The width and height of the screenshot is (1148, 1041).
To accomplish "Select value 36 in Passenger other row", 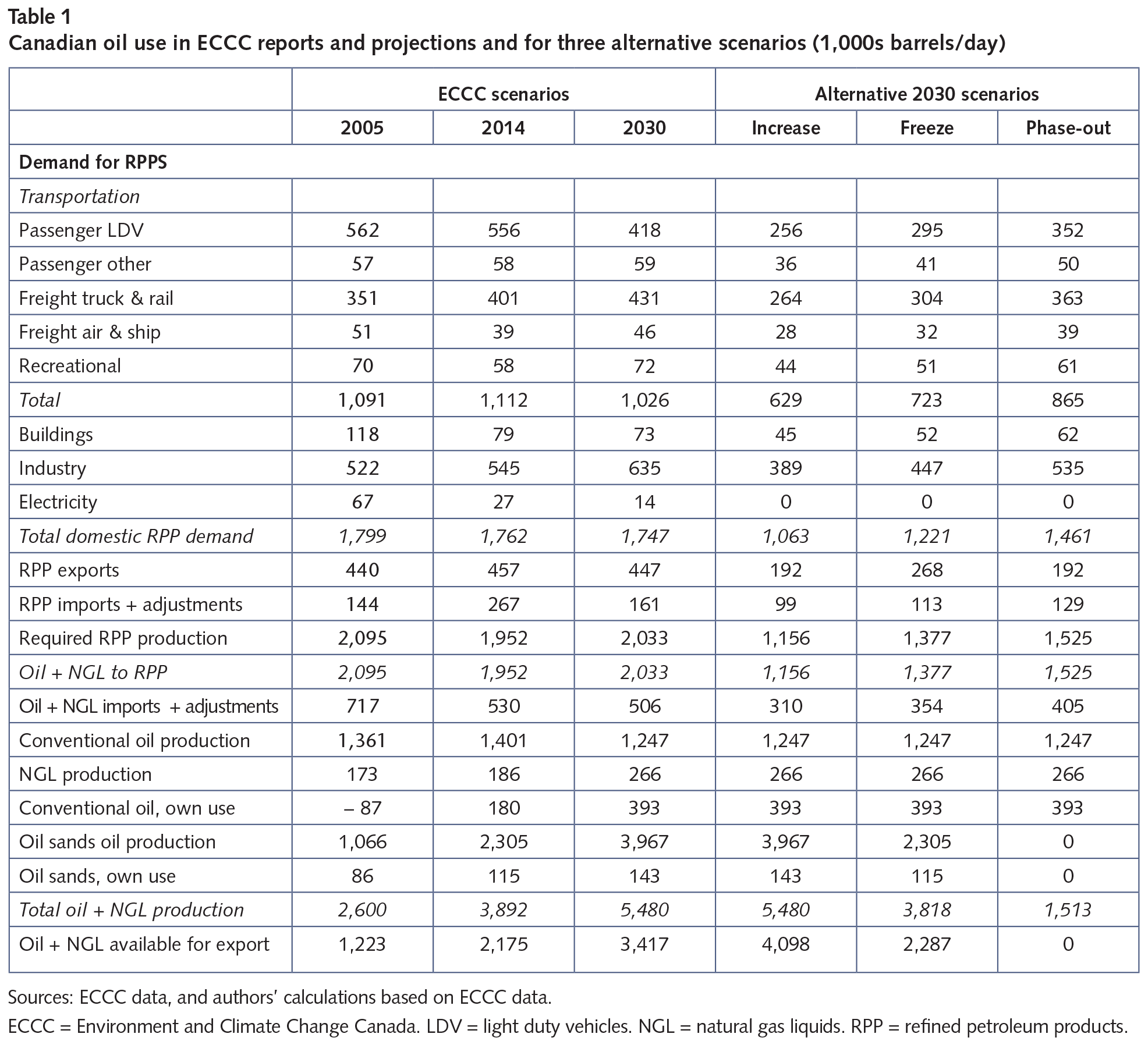I will [786, 264].
